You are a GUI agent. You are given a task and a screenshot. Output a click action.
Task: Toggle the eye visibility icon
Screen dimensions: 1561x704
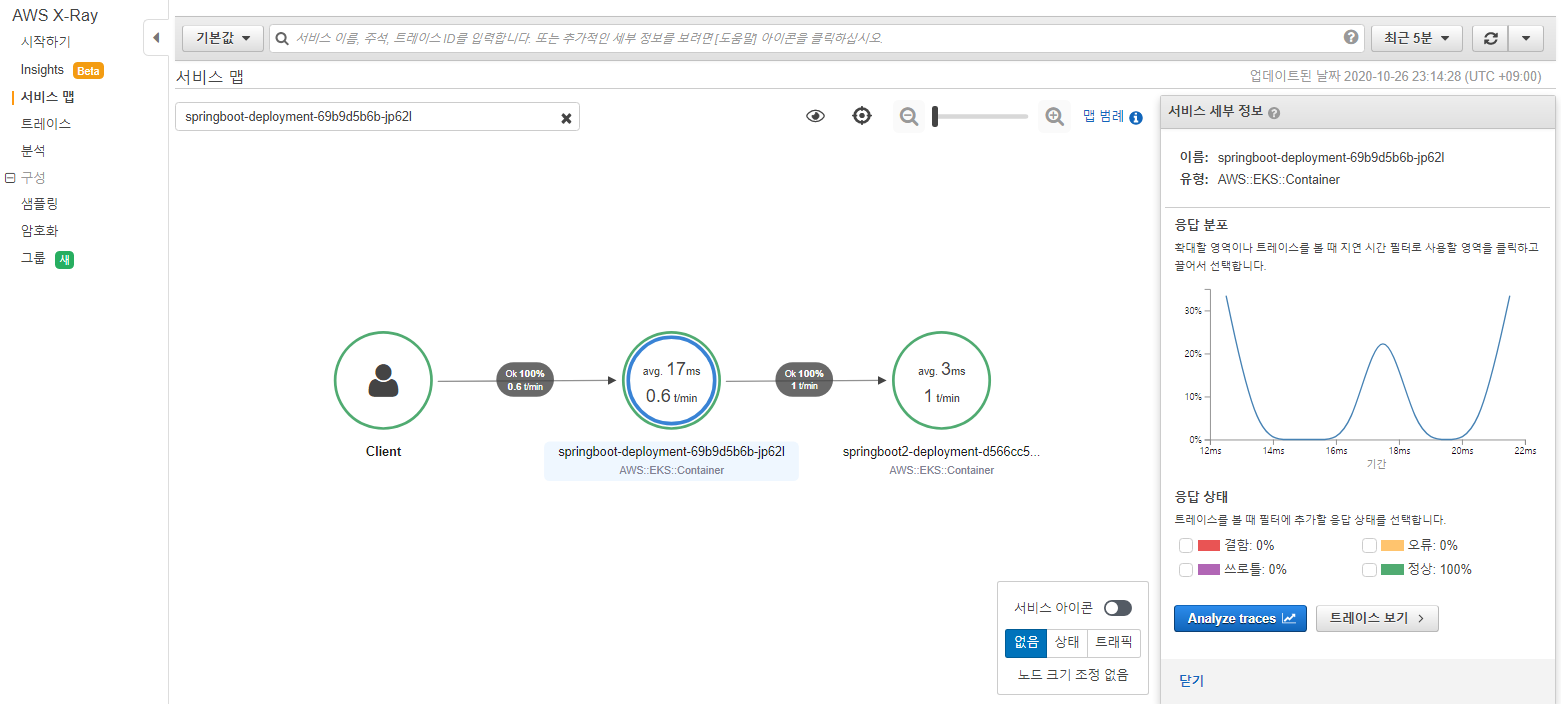(816, 116)
